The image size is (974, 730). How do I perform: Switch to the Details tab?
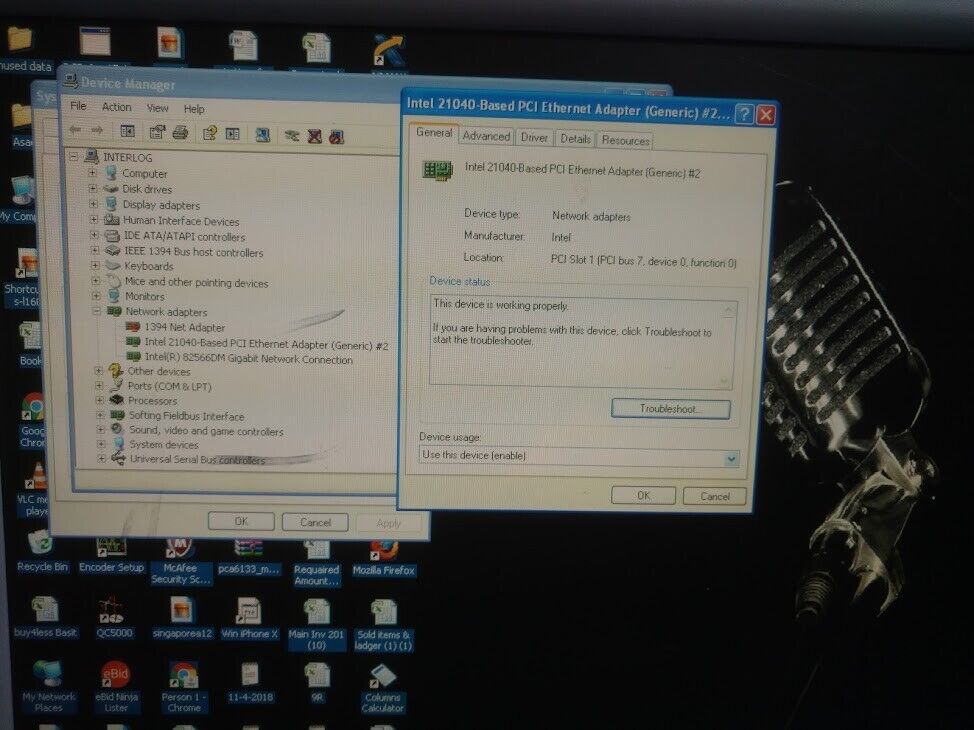coord(575,139)
